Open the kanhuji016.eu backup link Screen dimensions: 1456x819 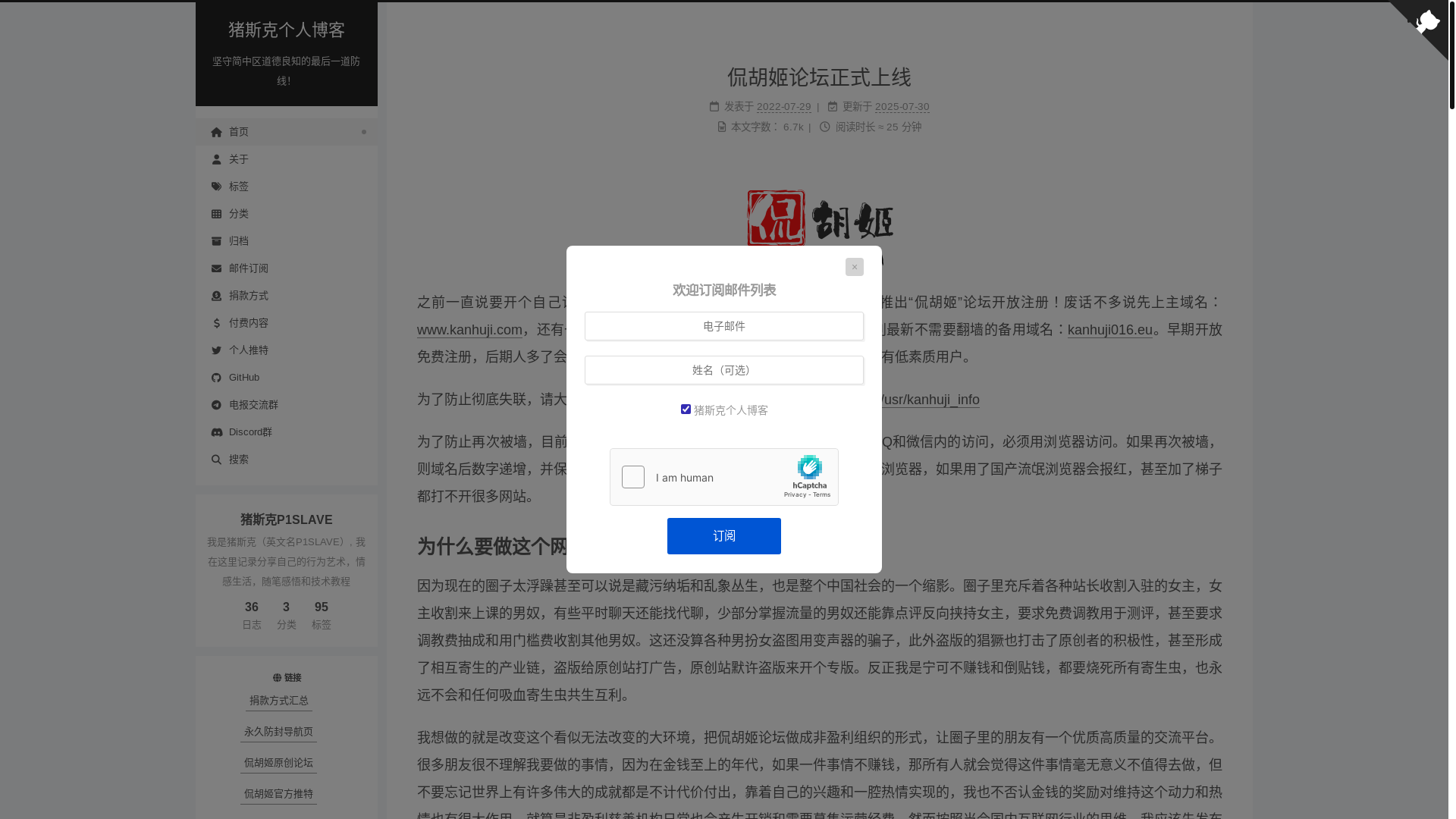pyautogui.click(x=1110, y=330)
